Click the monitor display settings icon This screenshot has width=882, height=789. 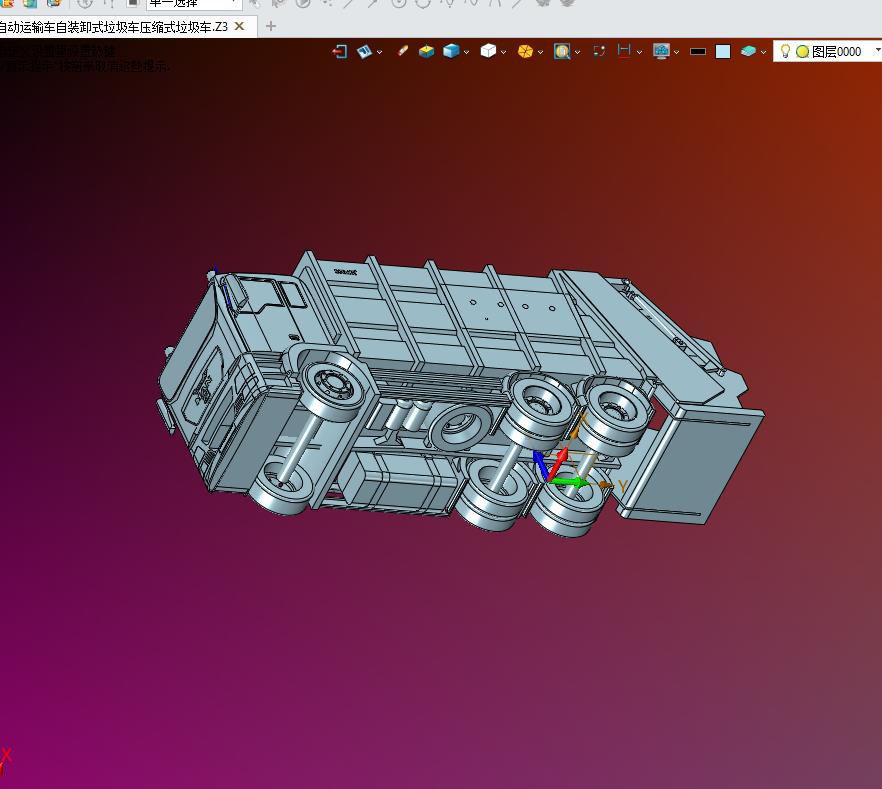661,51
